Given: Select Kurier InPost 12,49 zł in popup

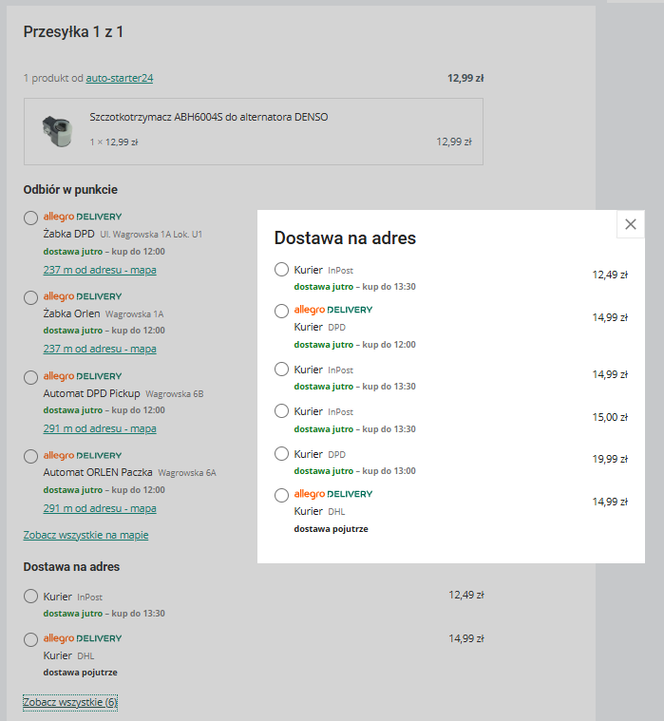Looking at the screenshot, I should pyautogui.click(x=282, y=270).
